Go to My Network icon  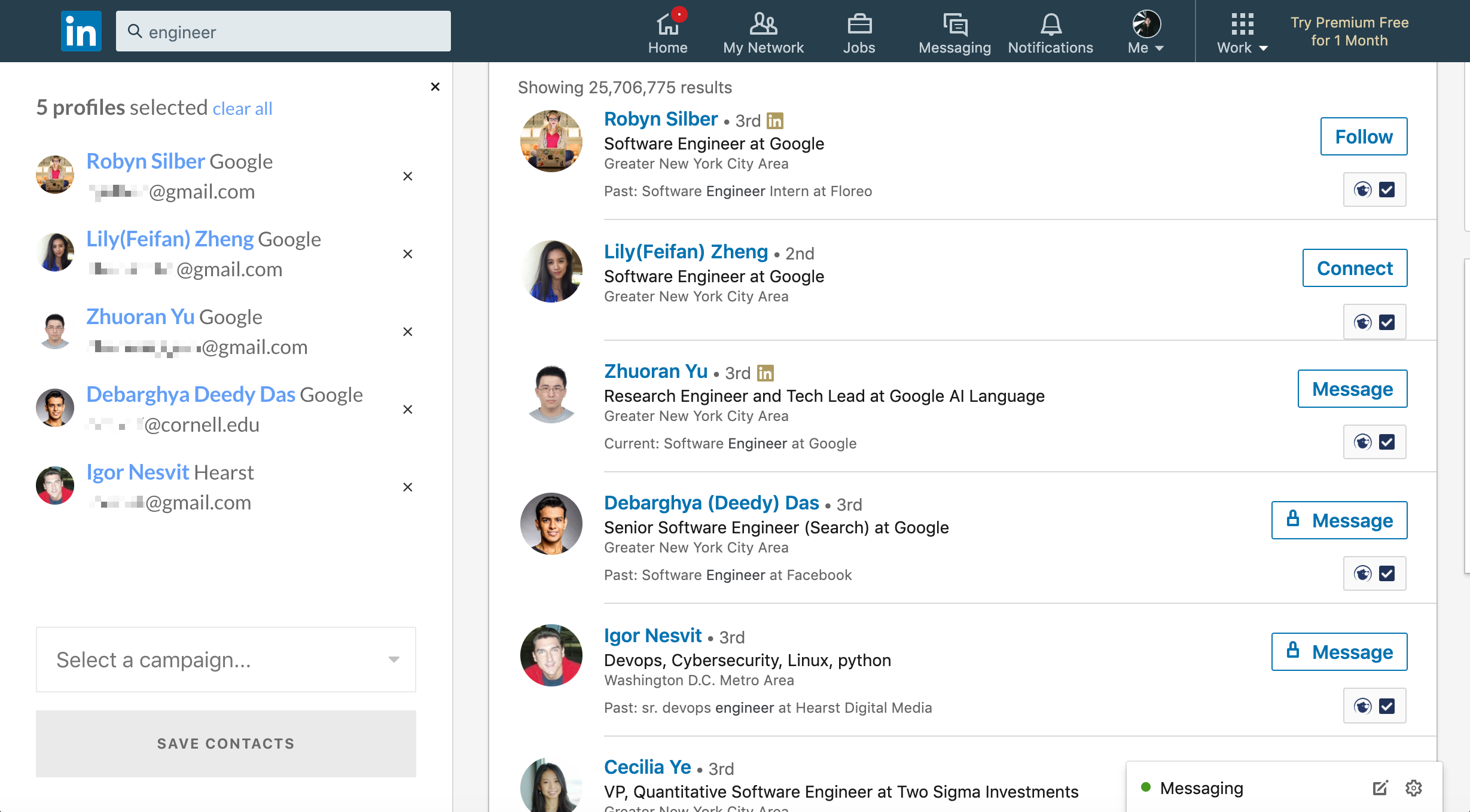(x=763, y=25)
